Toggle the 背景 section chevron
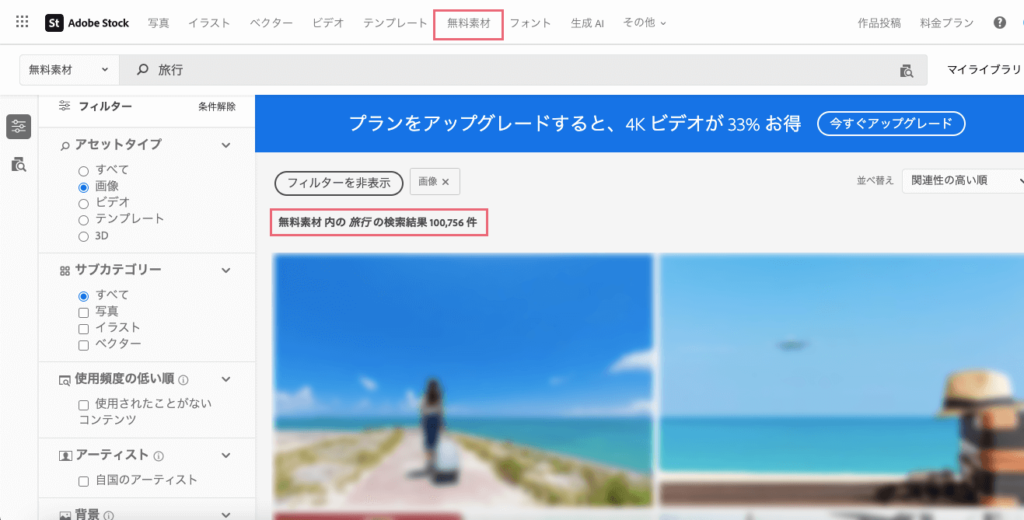The width and height of the screenshot is (1024, 520). [x=226, y=515]
